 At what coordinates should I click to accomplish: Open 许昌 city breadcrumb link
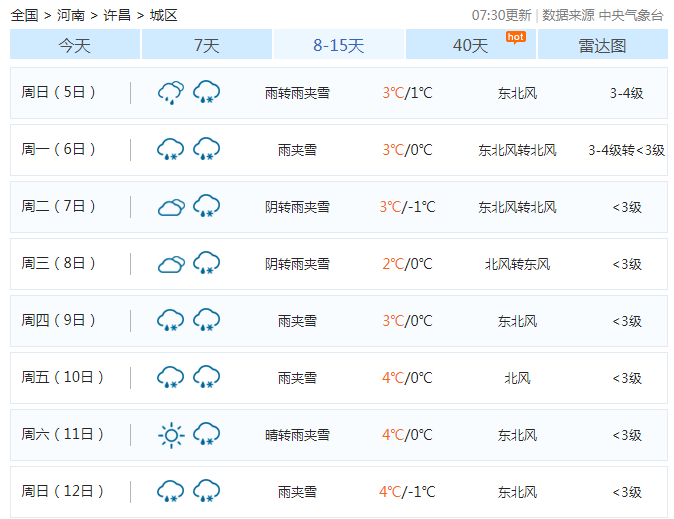(117, 15)
